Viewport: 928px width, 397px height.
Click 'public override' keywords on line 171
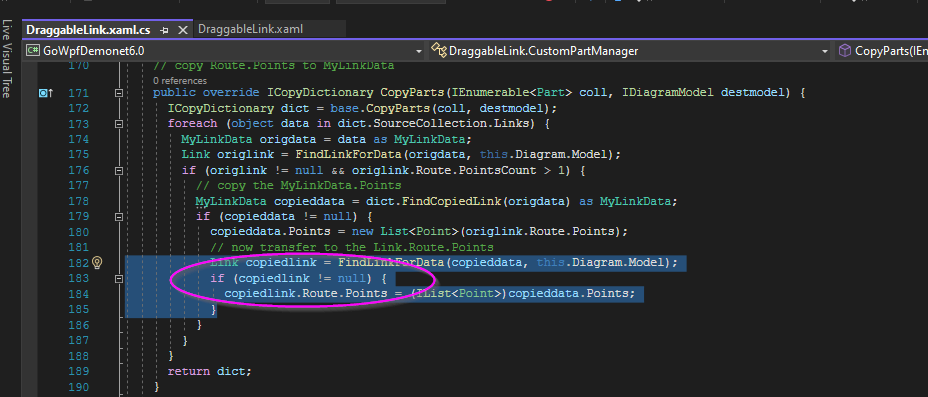206,93
